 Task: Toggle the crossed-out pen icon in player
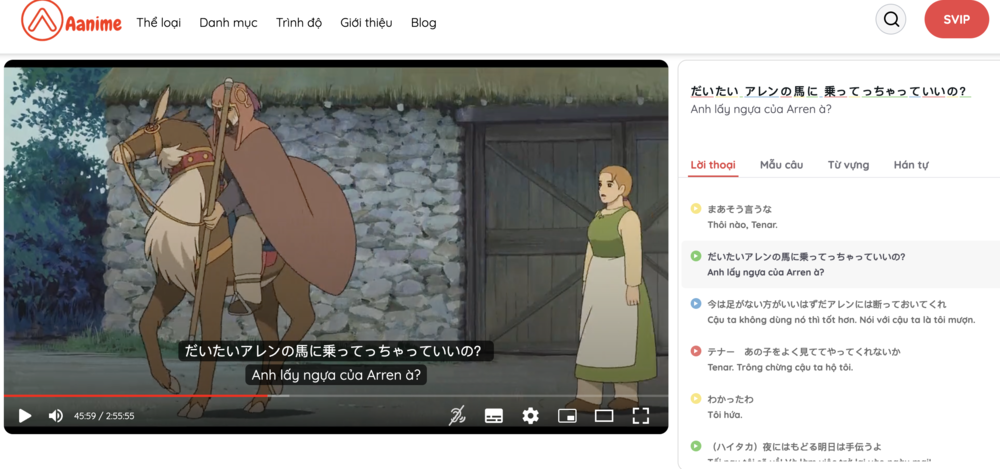pyautogui.click(x=457, y=416)
